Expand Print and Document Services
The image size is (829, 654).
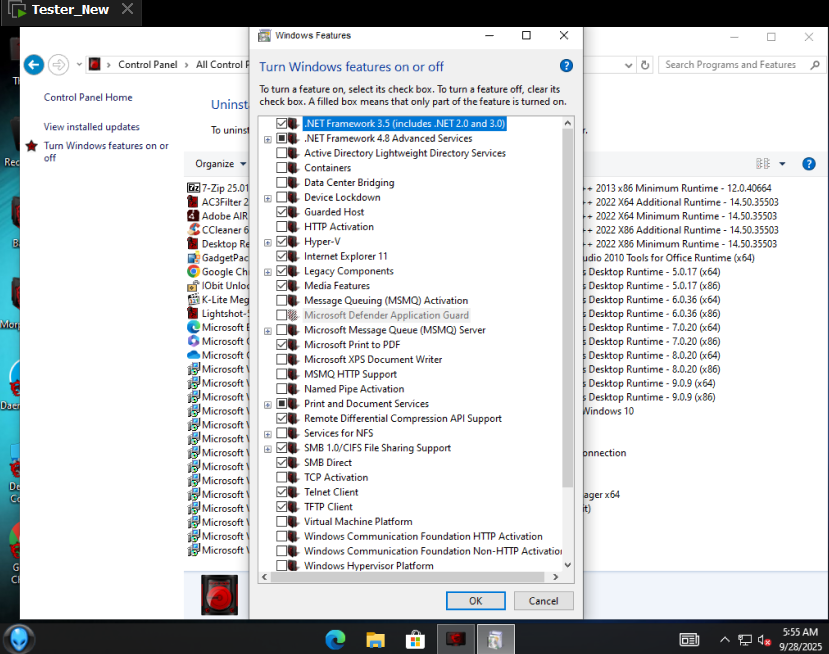tap(268, 405)
